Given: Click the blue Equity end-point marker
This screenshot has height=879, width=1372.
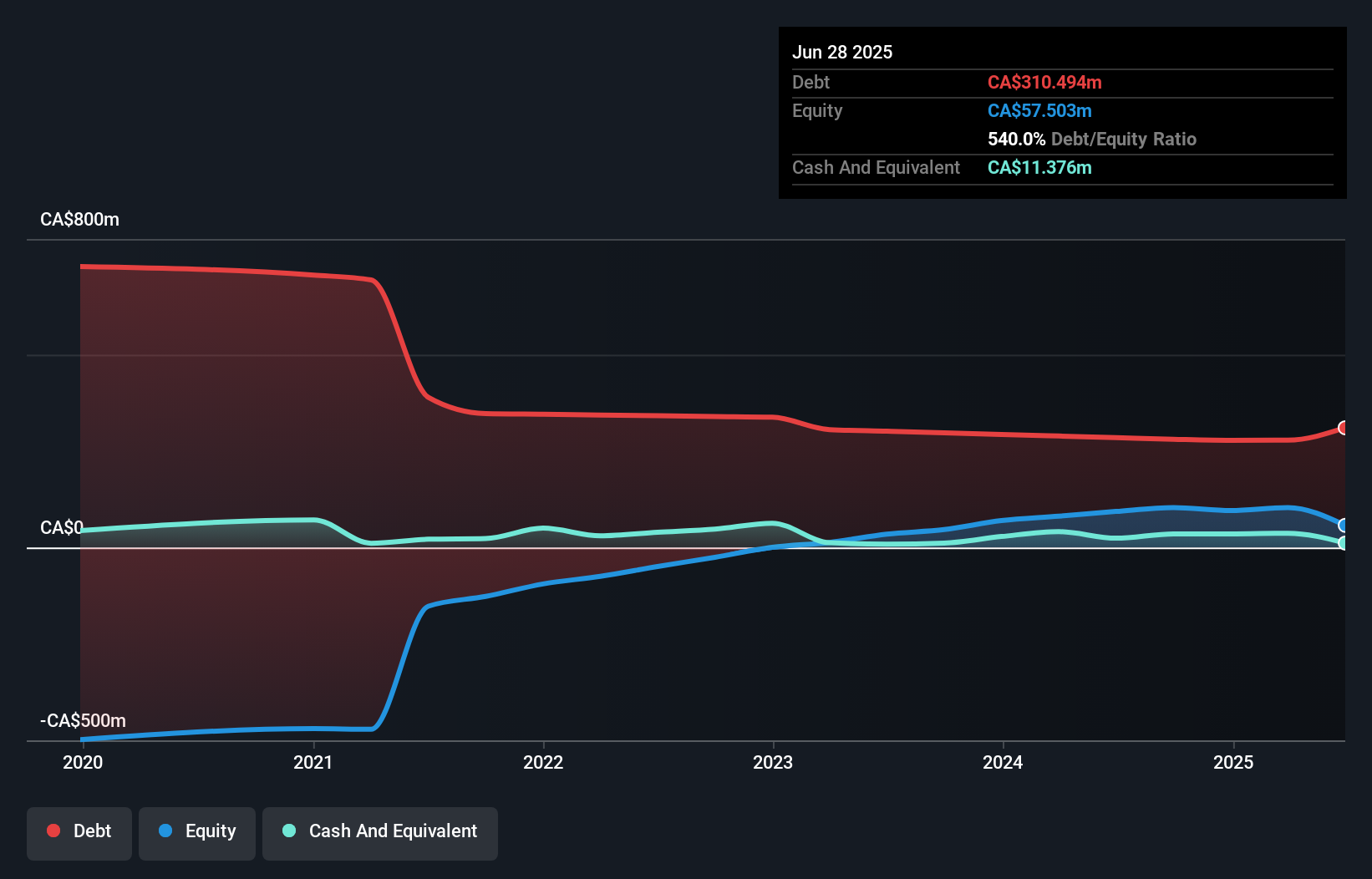Looking at the screenshot, I should pos(1344,526).
